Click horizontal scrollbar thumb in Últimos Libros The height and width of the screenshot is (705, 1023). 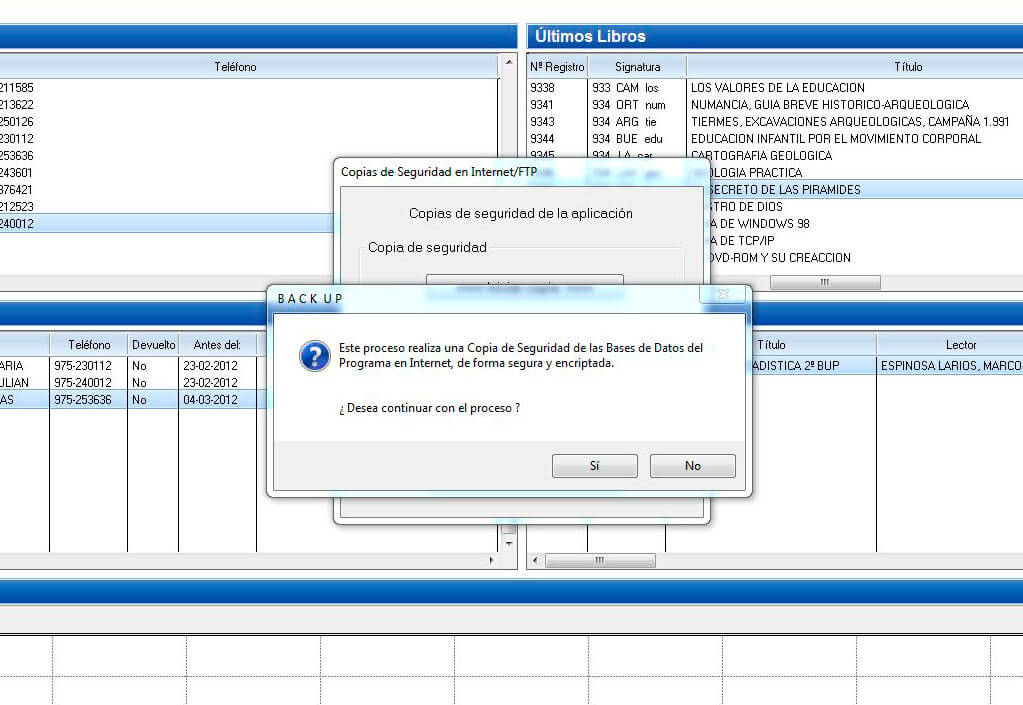[x=824, y=283]
